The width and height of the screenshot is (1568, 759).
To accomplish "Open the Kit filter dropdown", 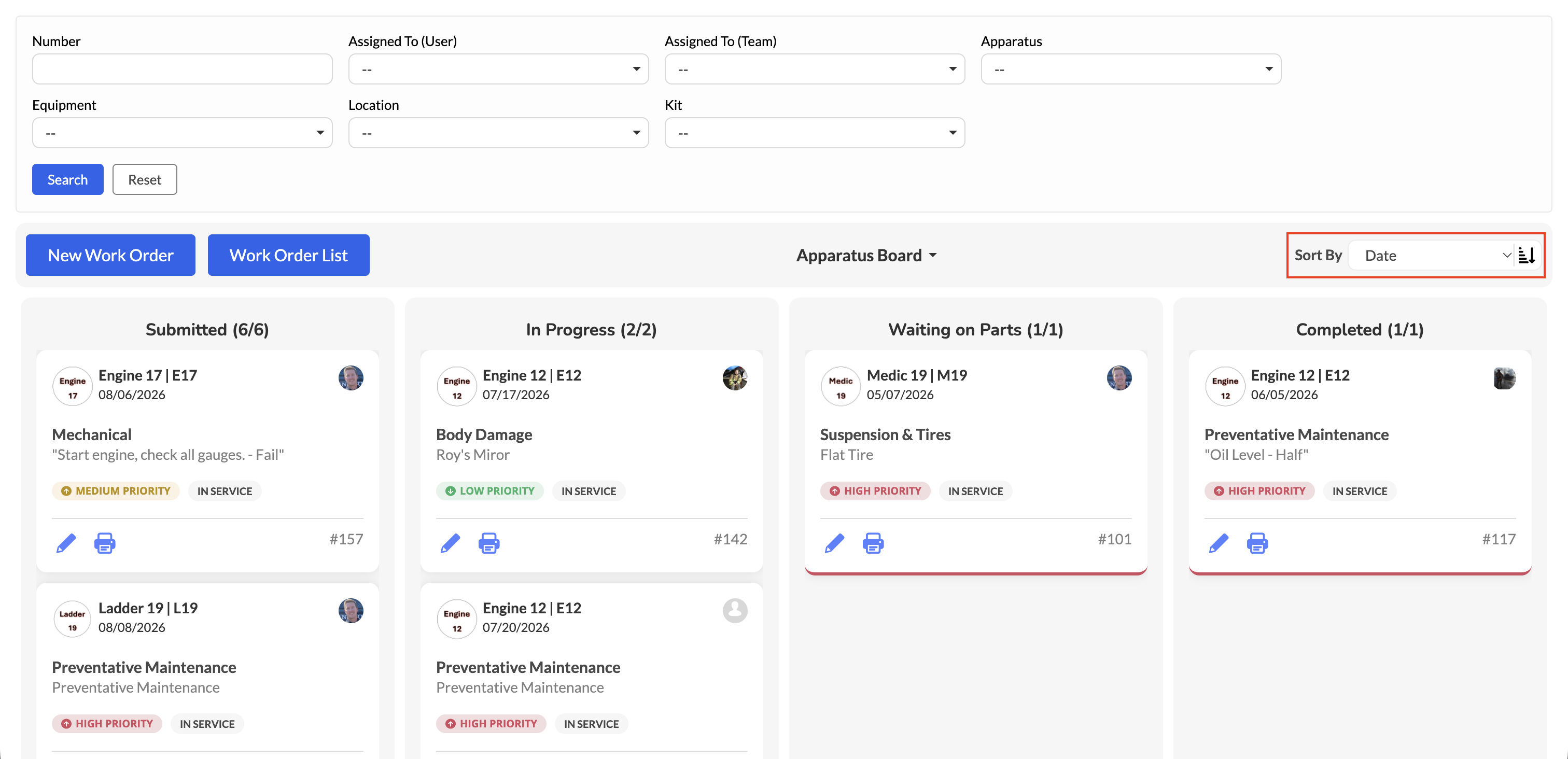I will tap(815, 133).
